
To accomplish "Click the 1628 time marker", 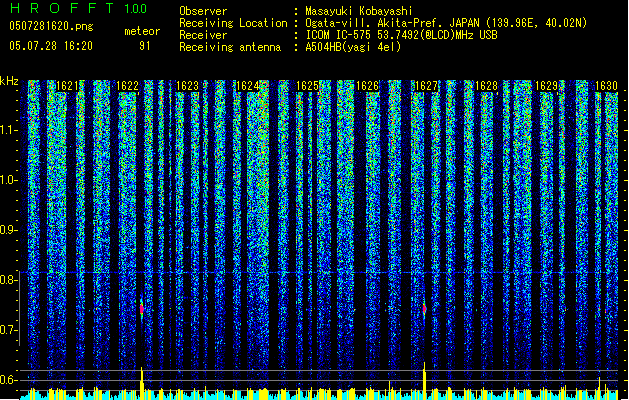I will click(486, 86).
